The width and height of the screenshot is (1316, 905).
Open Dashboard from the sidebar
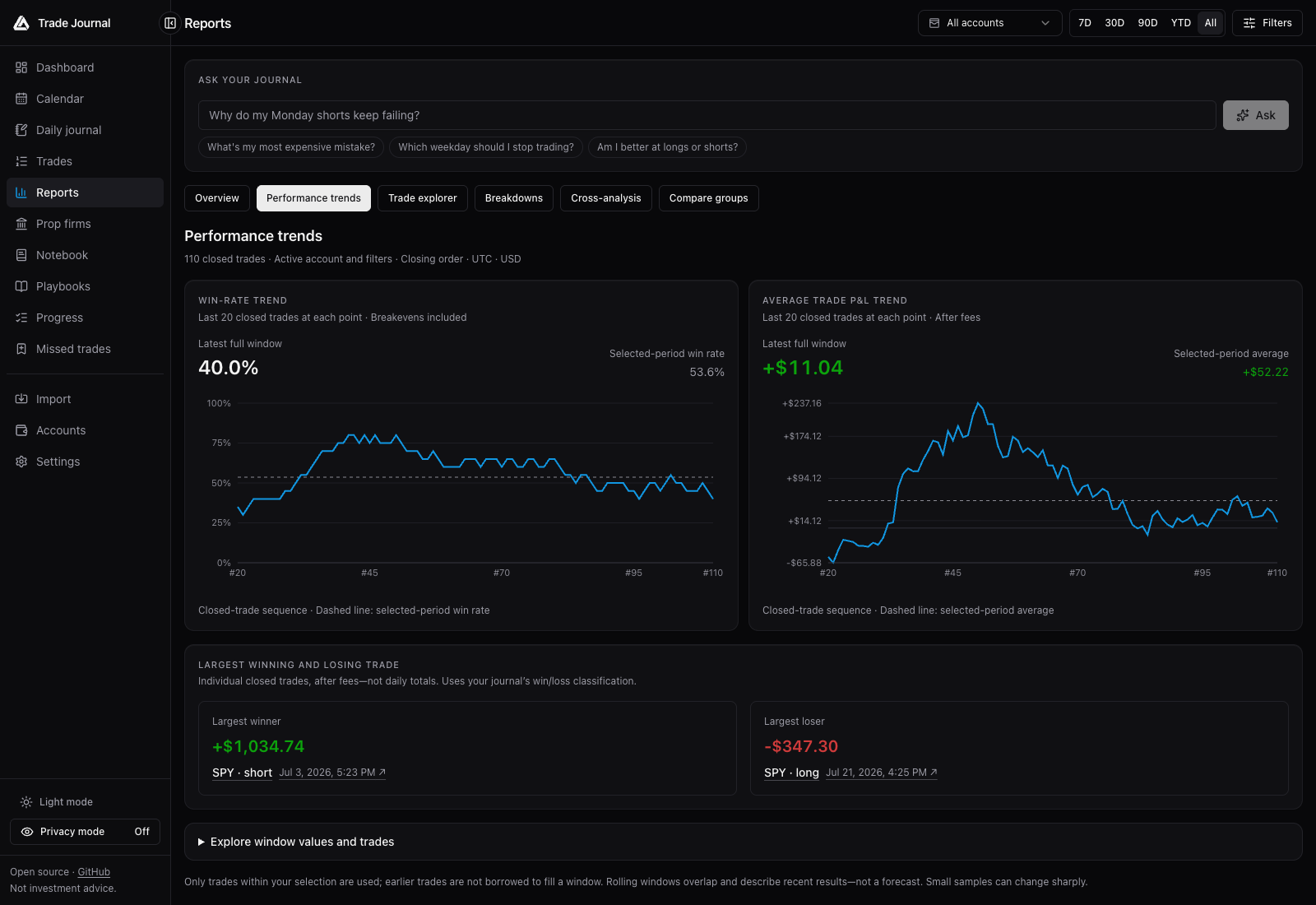pyautogui.click(x=85, y=67)
